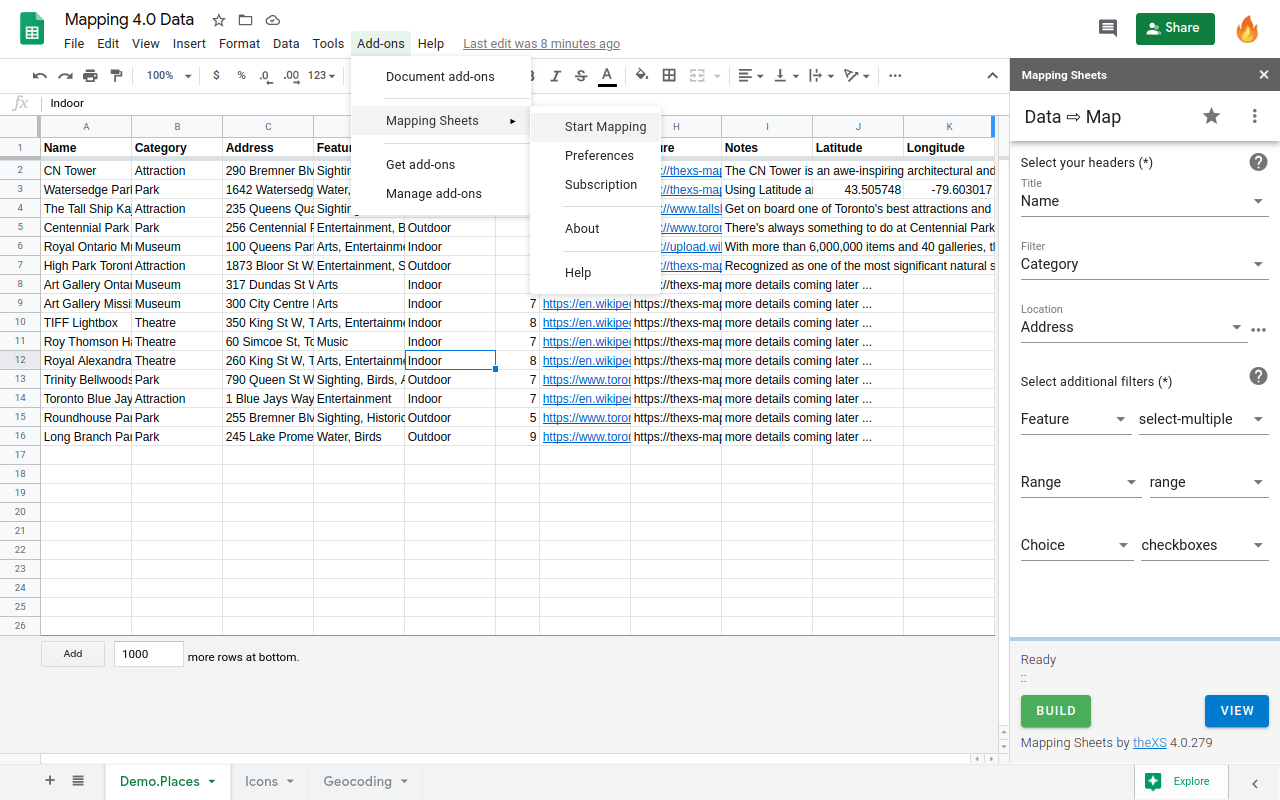
Task: Hide the menus with collapse arrow
Action: [992, 75]
